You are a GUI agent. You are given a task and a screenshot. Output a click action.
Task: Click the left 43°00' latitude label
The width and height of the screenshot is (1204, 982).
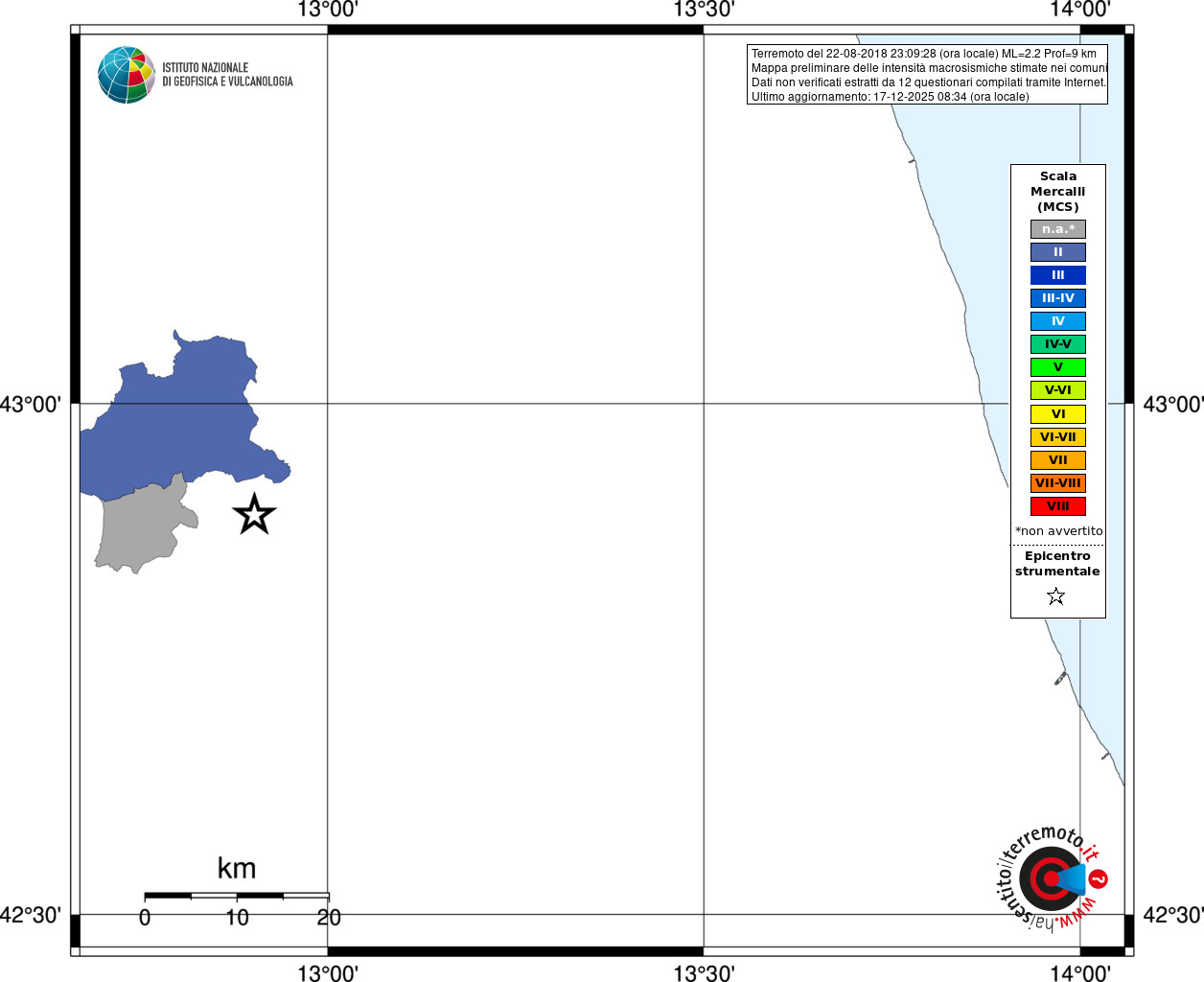click(x=31, y=405)
